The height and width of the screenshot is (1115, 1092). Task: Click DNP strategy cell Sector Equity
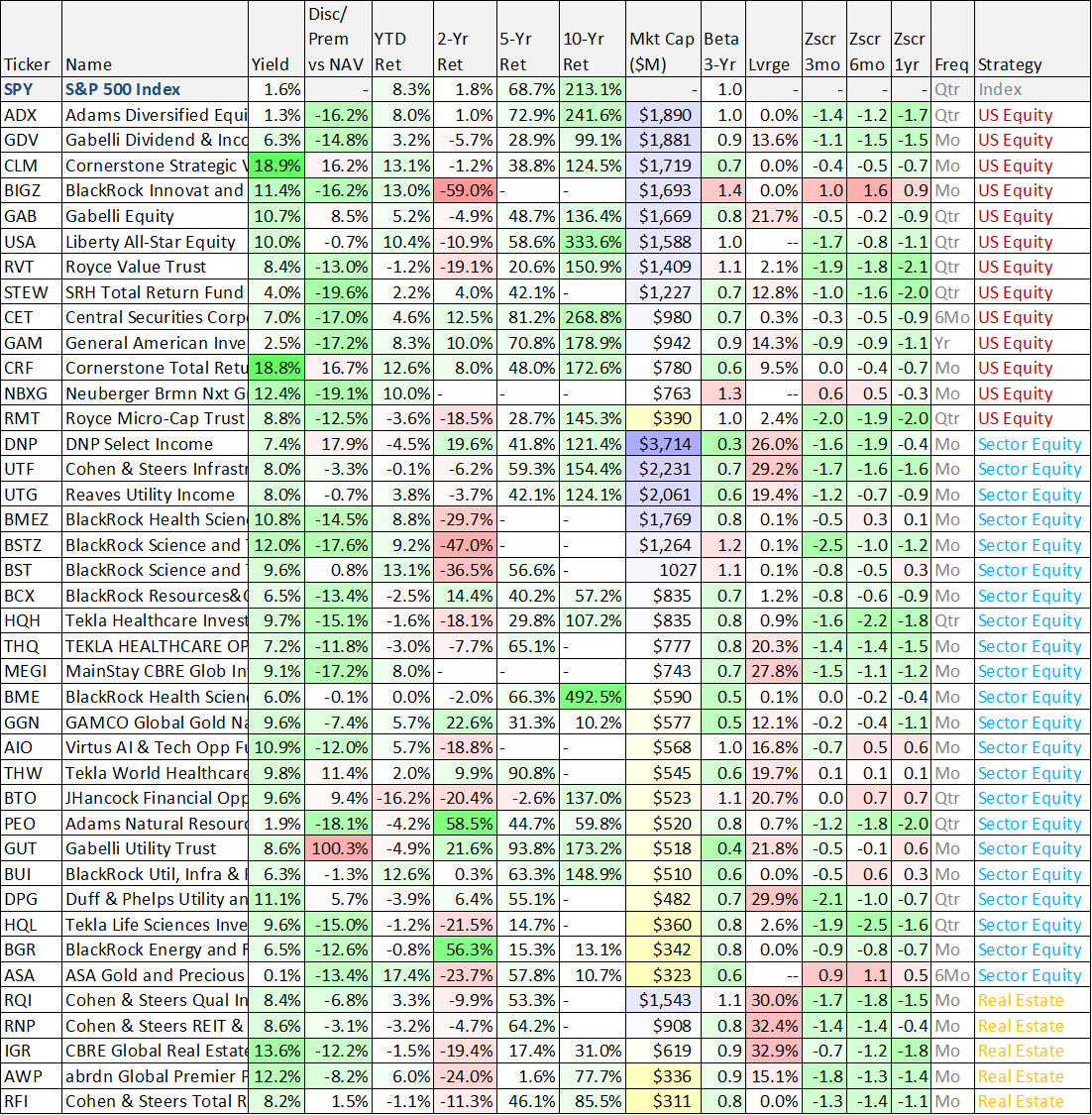[x=1033, y=444]
